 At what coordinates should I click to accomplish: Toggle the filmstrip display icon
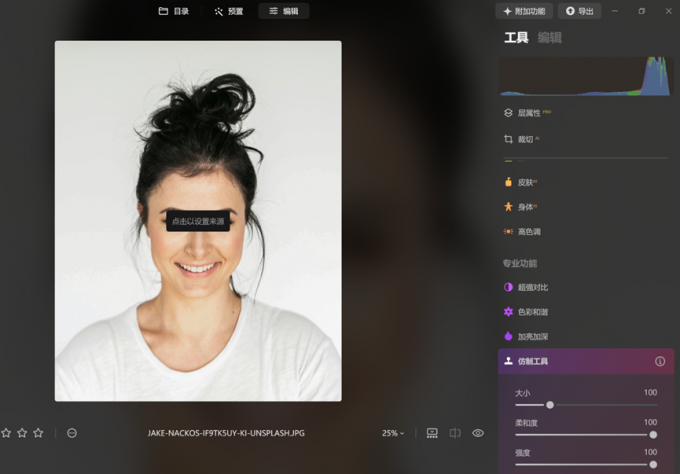point(432,433)
